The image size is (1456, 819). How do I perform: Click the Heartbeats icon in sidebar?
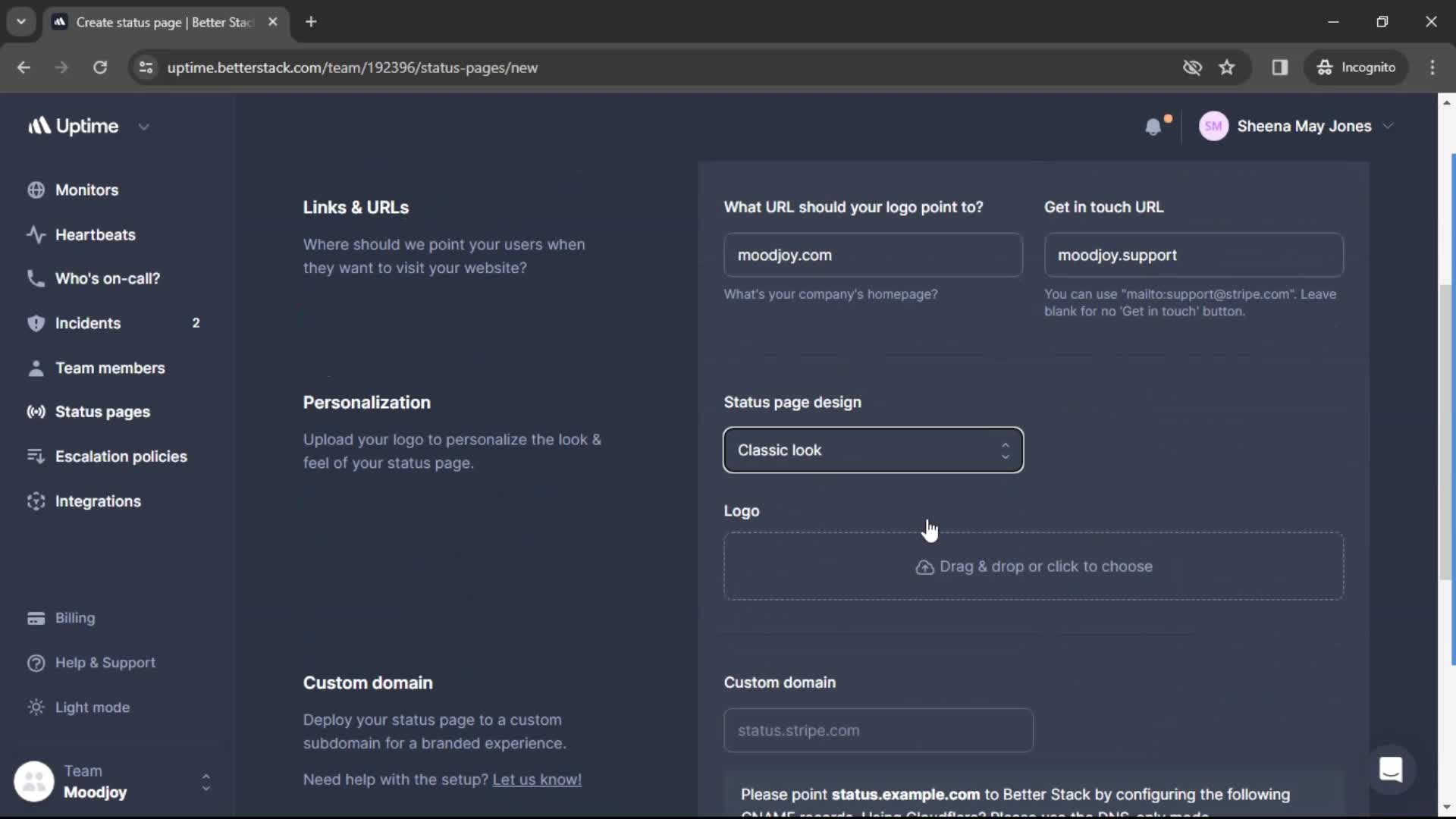[x=35, y=234]
